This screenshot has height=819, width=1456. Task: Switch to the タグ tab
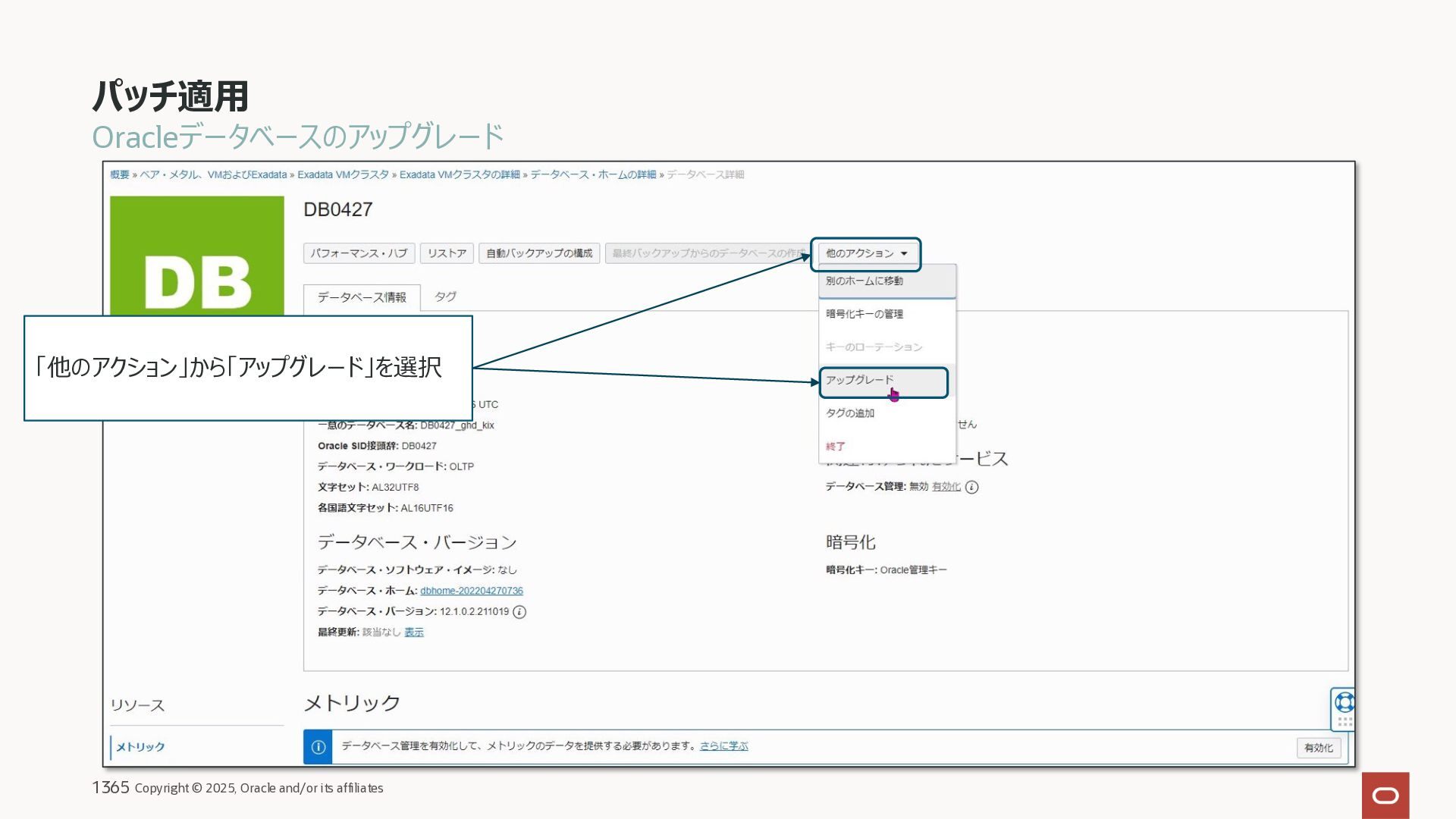click(445, 297)
